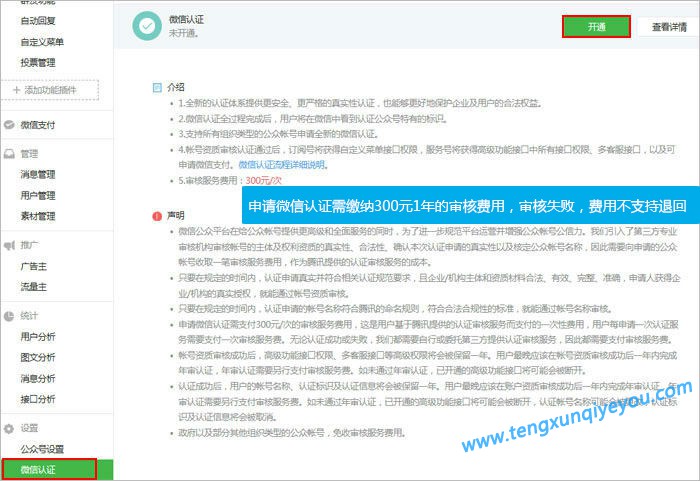
Task: Click the red 声明 warning icon
Action: coord(157,216)
